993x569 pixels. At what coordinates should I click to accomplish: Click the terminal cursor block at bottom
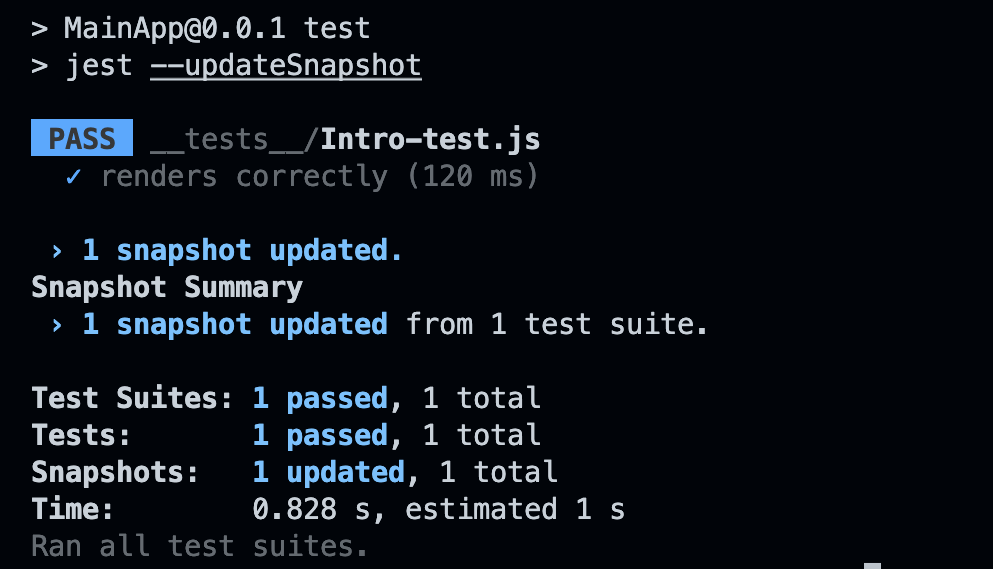[x=873, y=566]
